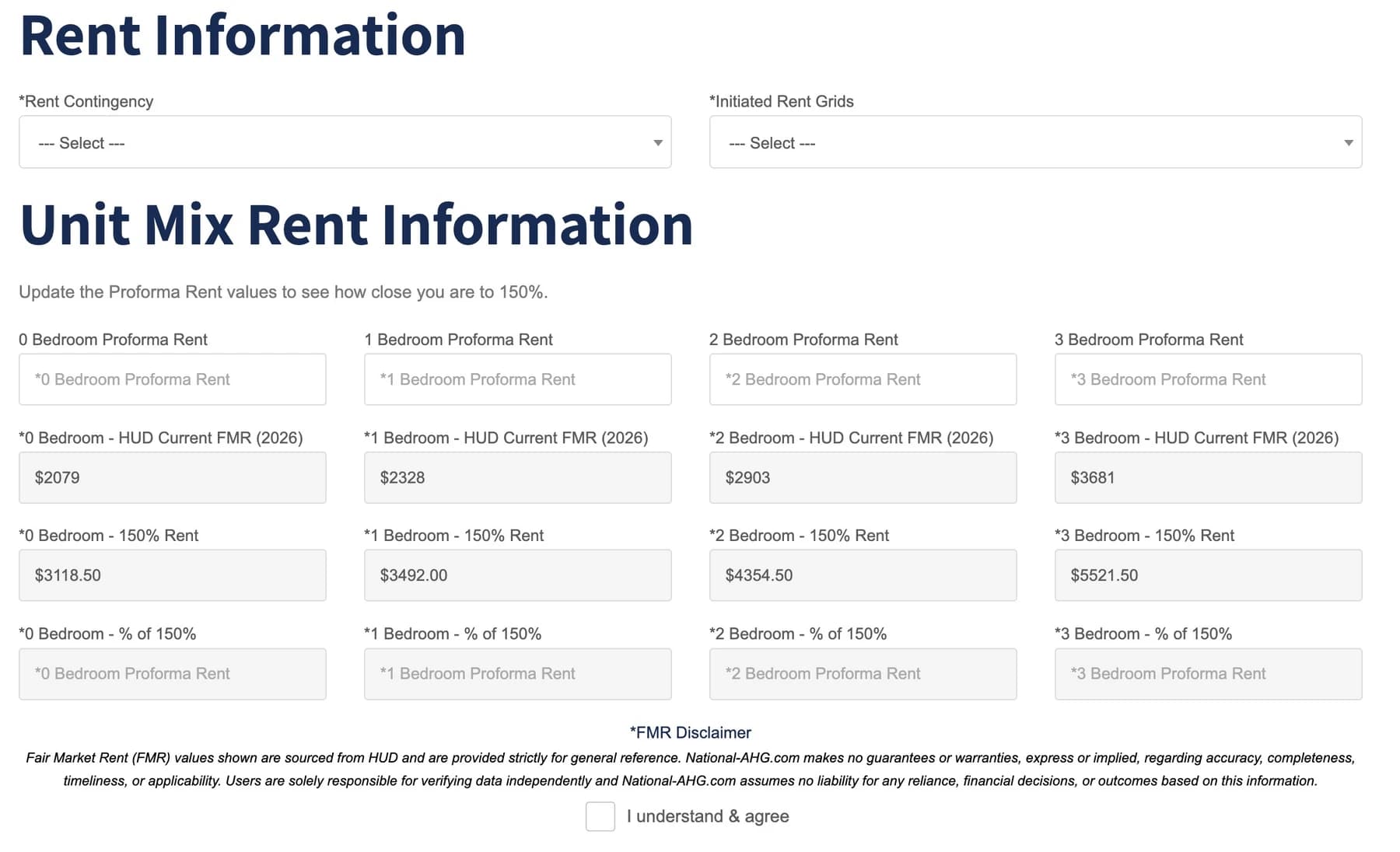Select the 1 Bedroom HUD FMR field $2328
The width and height of the screenshot is (1400, 852).
517,477
